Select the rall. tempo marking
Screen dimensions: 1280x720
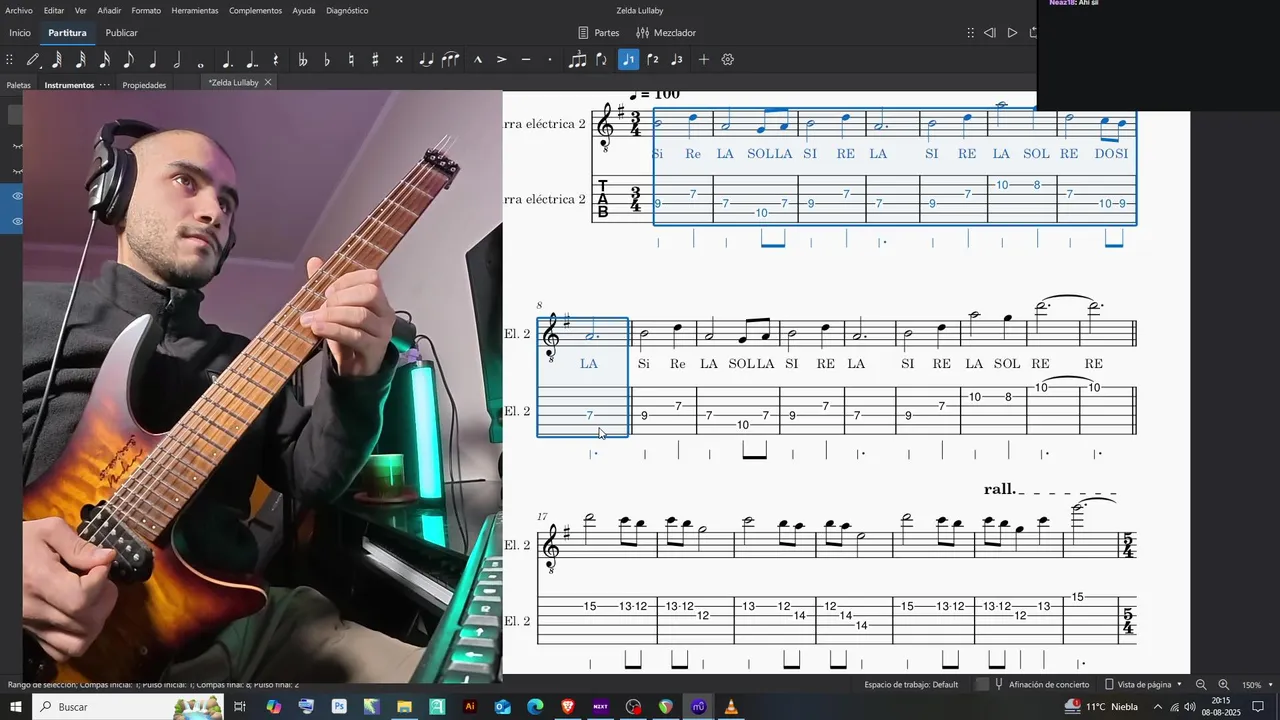point(999,489)
